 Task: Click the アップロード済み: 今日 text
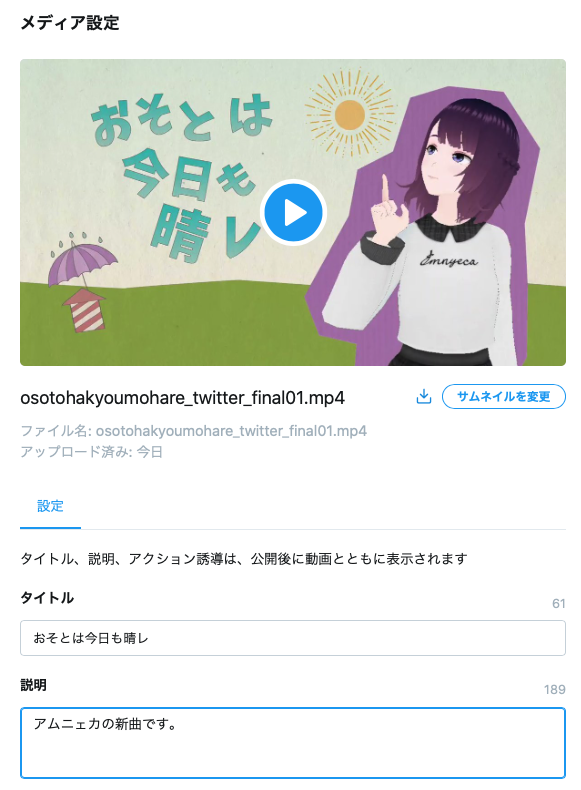click(x=91, y=451)
